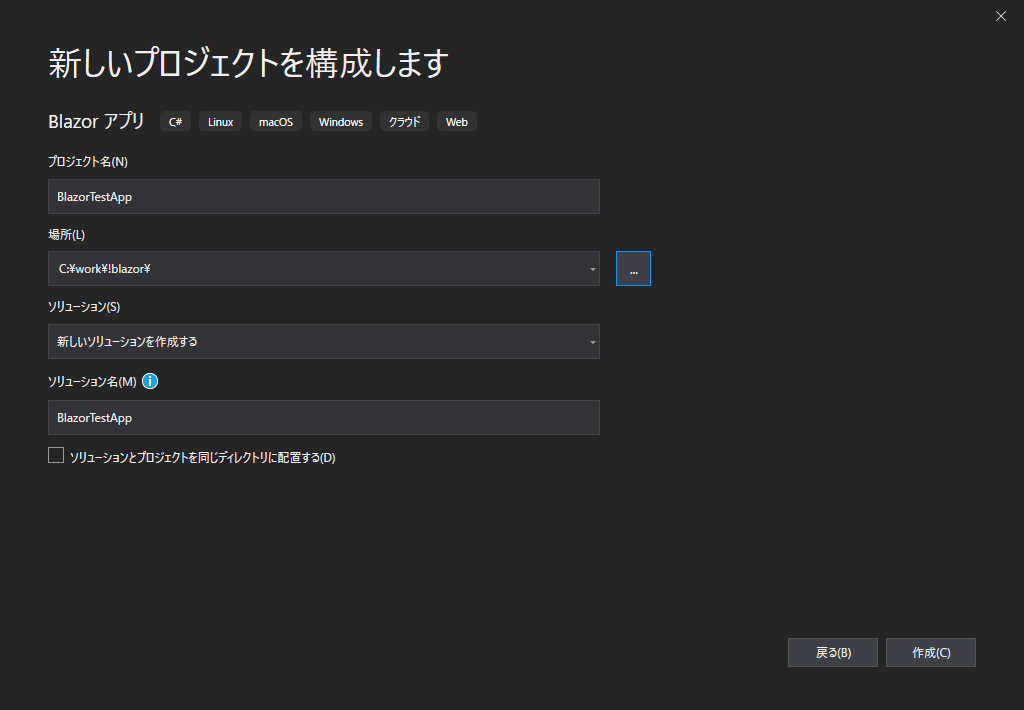Close the configure project dialog
Viewport: 1024px width, 710px height.
[x=1000, y=16]
